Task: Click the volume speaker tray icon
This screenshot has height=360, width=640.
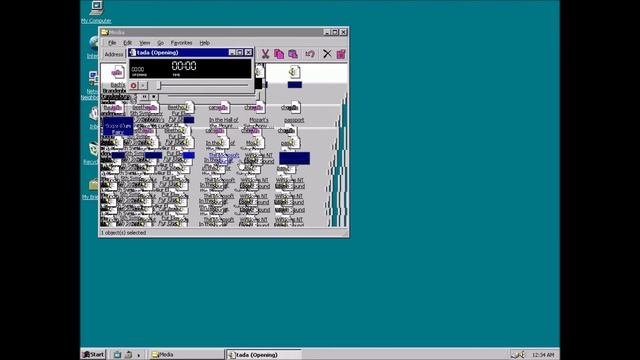Action: [522, 355]
